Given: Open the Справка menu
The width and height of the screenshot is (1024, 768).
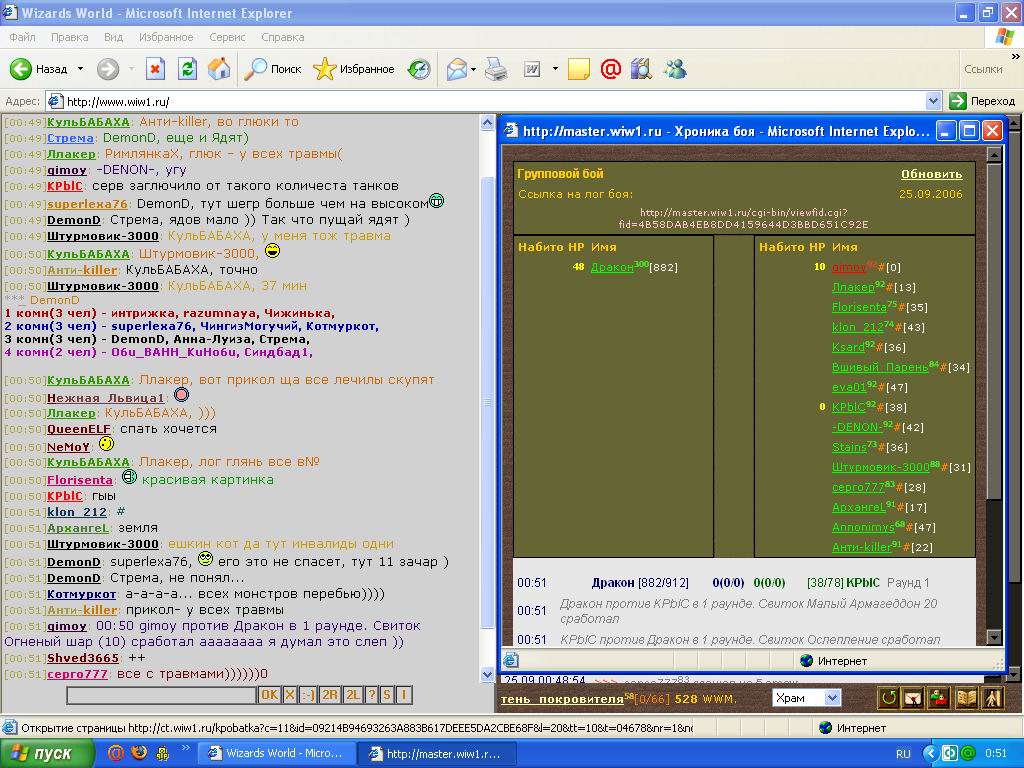Looking at the screenshot, I should (x=283, y=37).
